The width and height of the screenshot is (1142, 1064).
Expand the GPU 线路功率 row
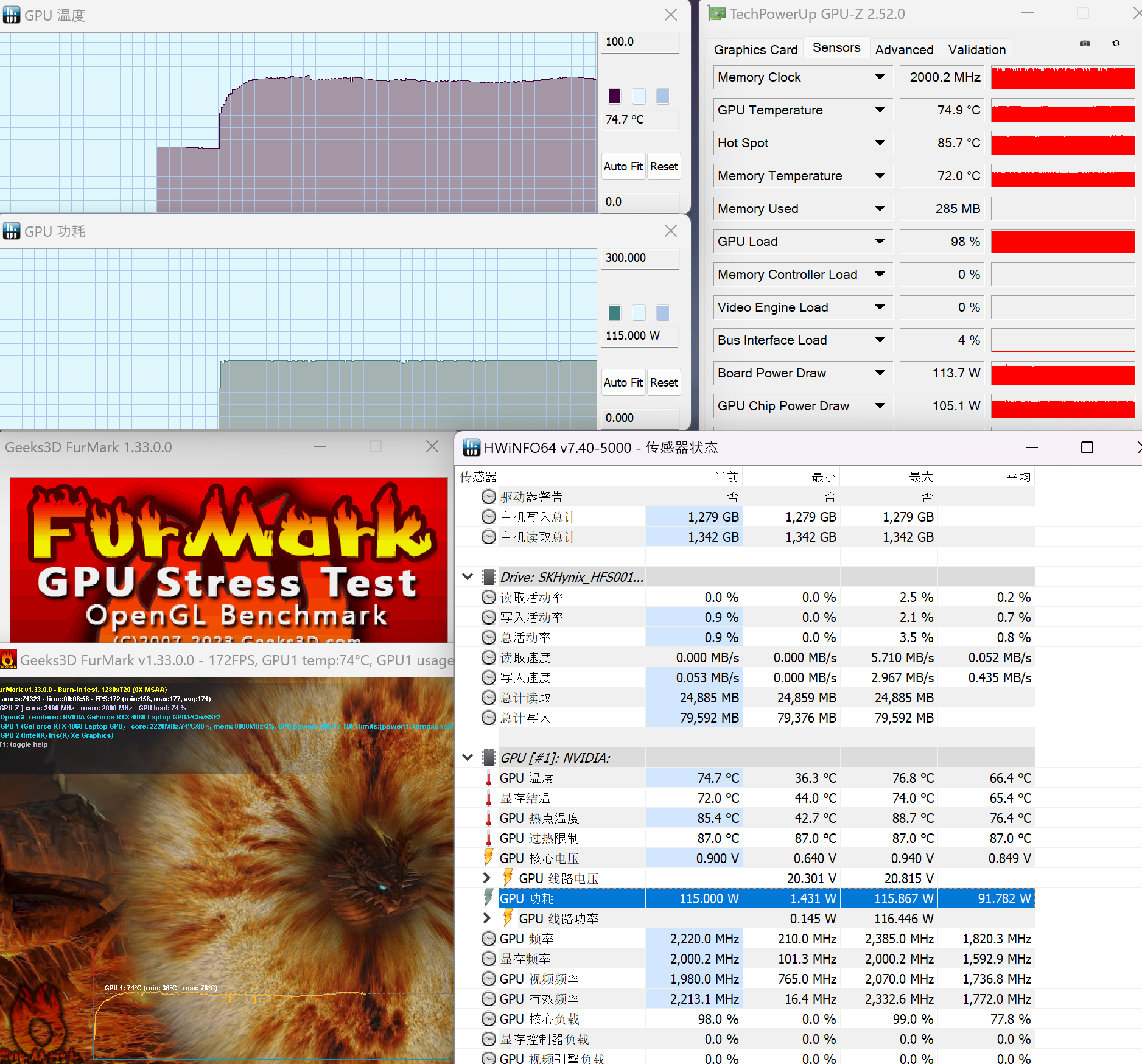(486, 919)
